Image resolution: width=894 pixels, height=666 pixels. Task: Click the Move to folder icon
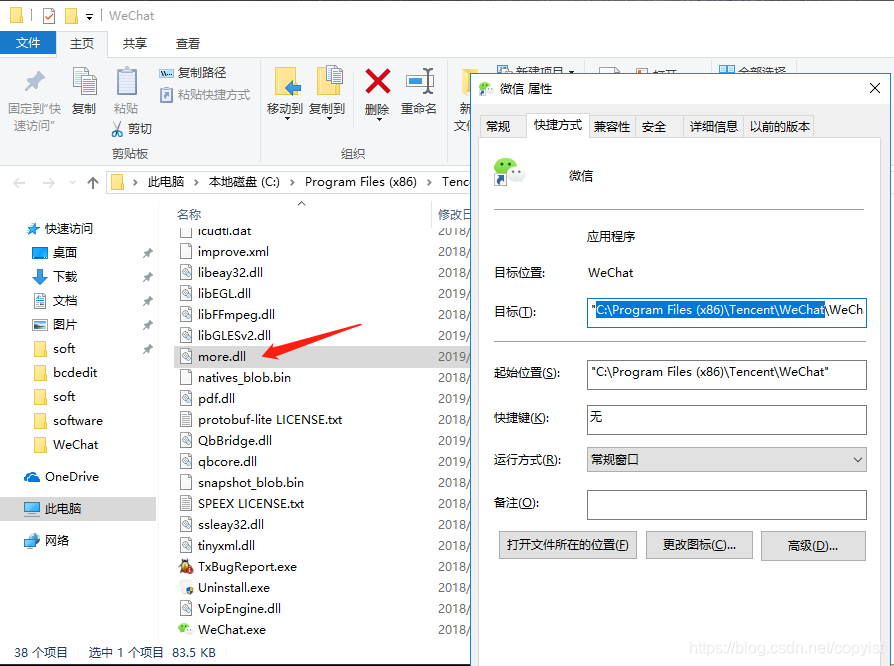(x=287, y=82)
